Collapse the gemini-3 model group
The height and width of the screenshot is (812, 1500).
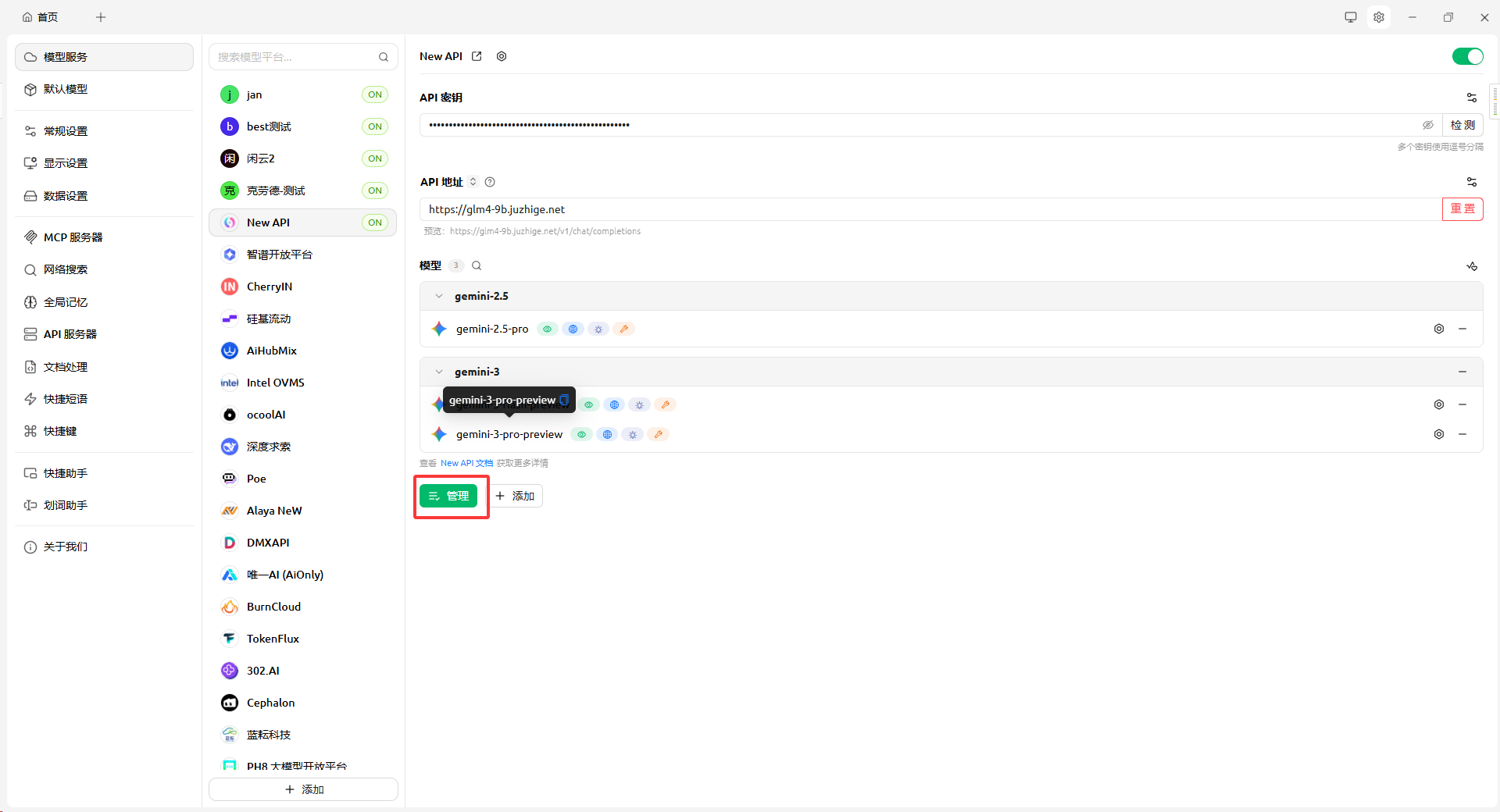pos(439,372)
